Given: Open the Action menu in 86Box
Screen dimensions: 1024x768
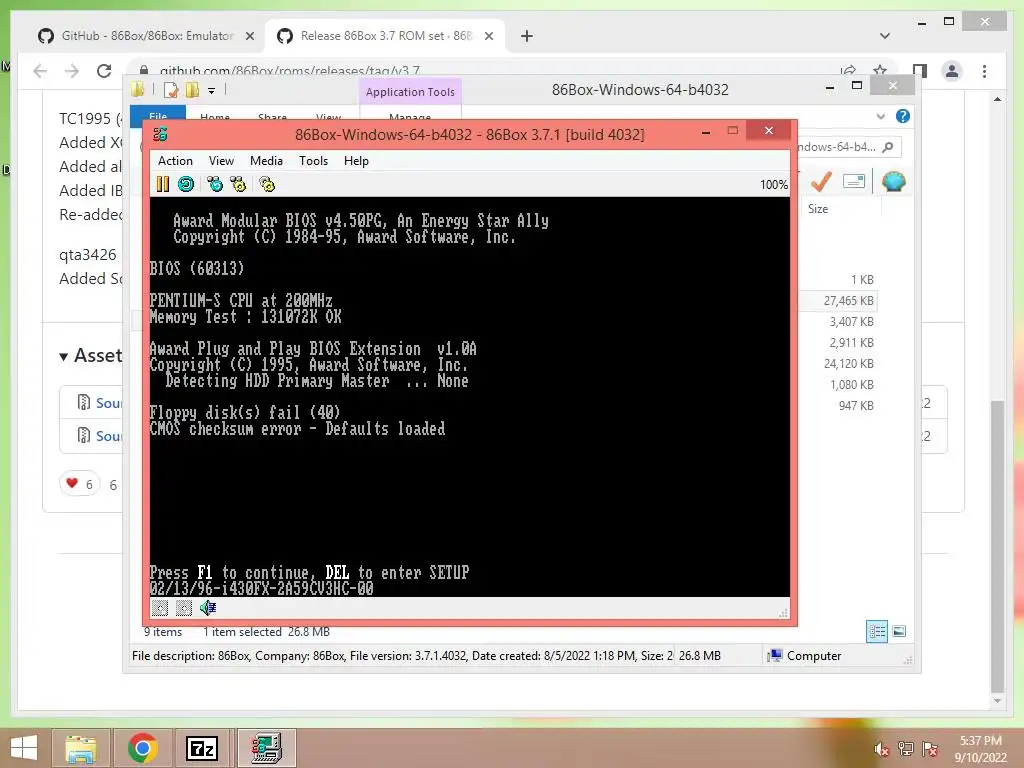Looking at the screenshot, I should pos(175,161).
